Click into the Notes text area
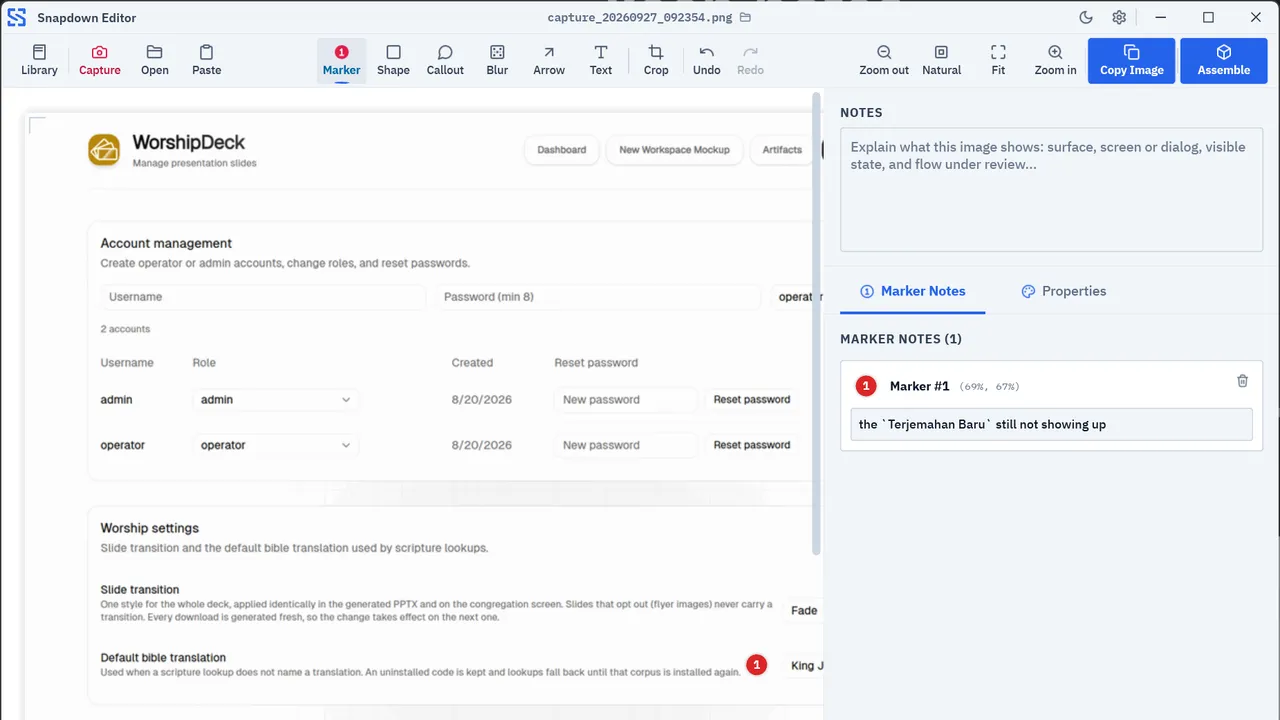 click(x=1051, y=188)
